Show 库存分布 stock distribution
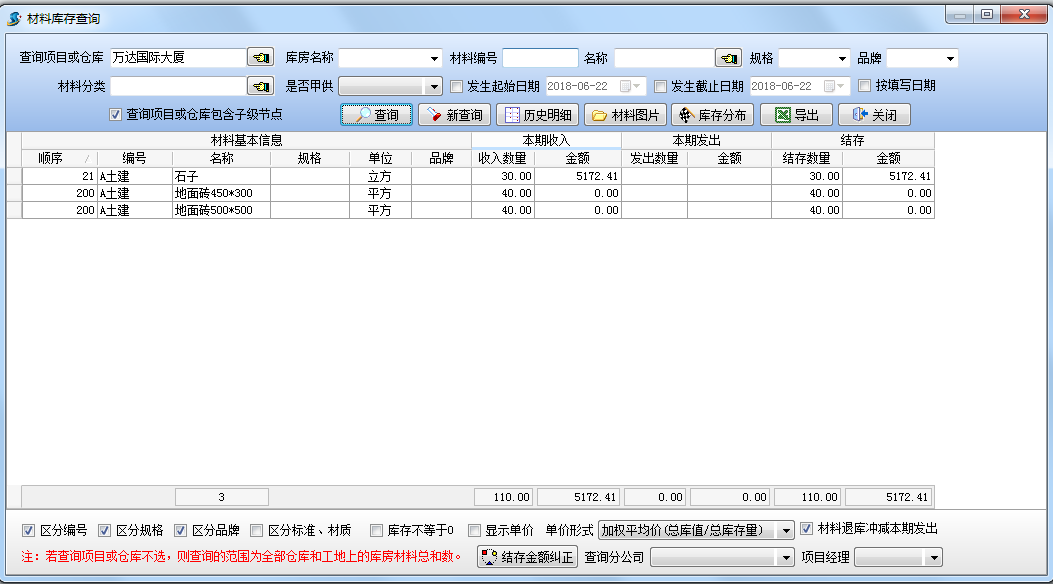 [x=711, y=115]
